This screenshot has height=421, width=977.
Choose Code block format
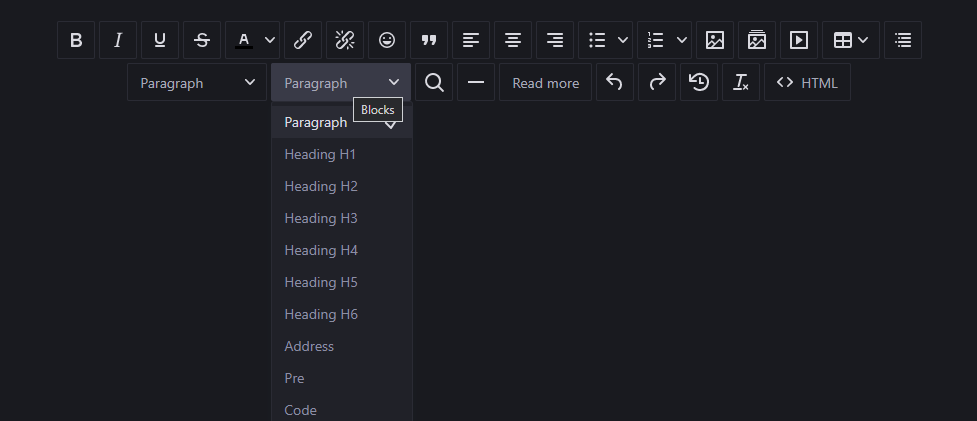[x=342, y=409]
